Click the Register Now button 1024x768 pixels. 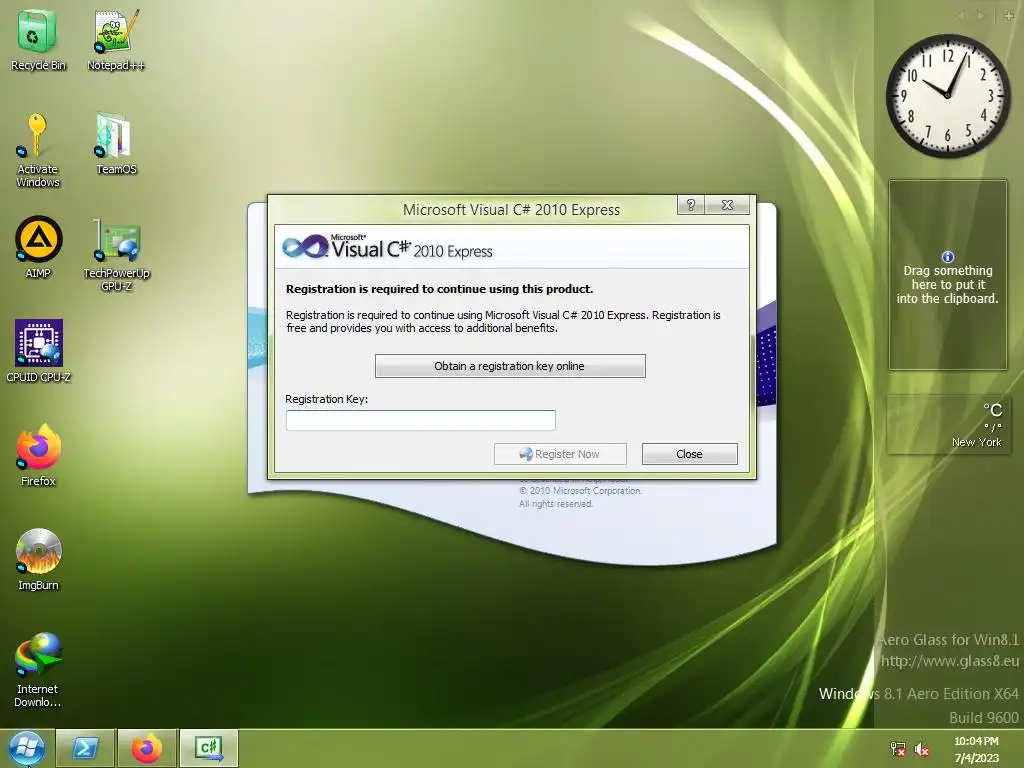(x=560, y=454)
